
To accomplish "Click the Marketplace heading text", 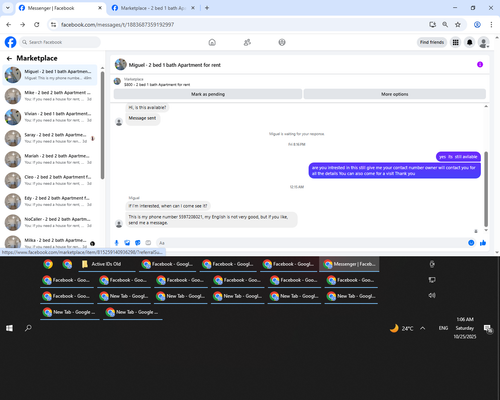I will pos(37,58).
